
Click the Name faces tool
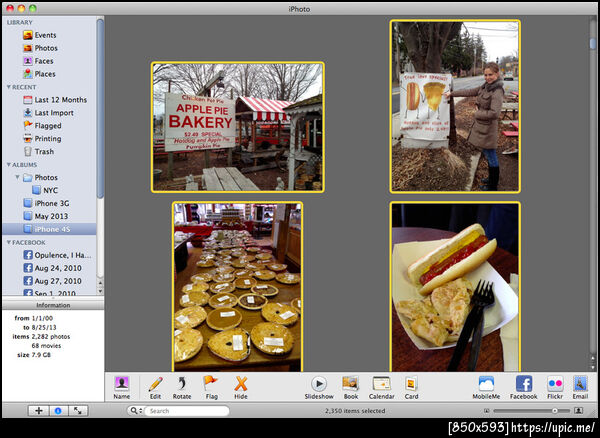point(122,388)
